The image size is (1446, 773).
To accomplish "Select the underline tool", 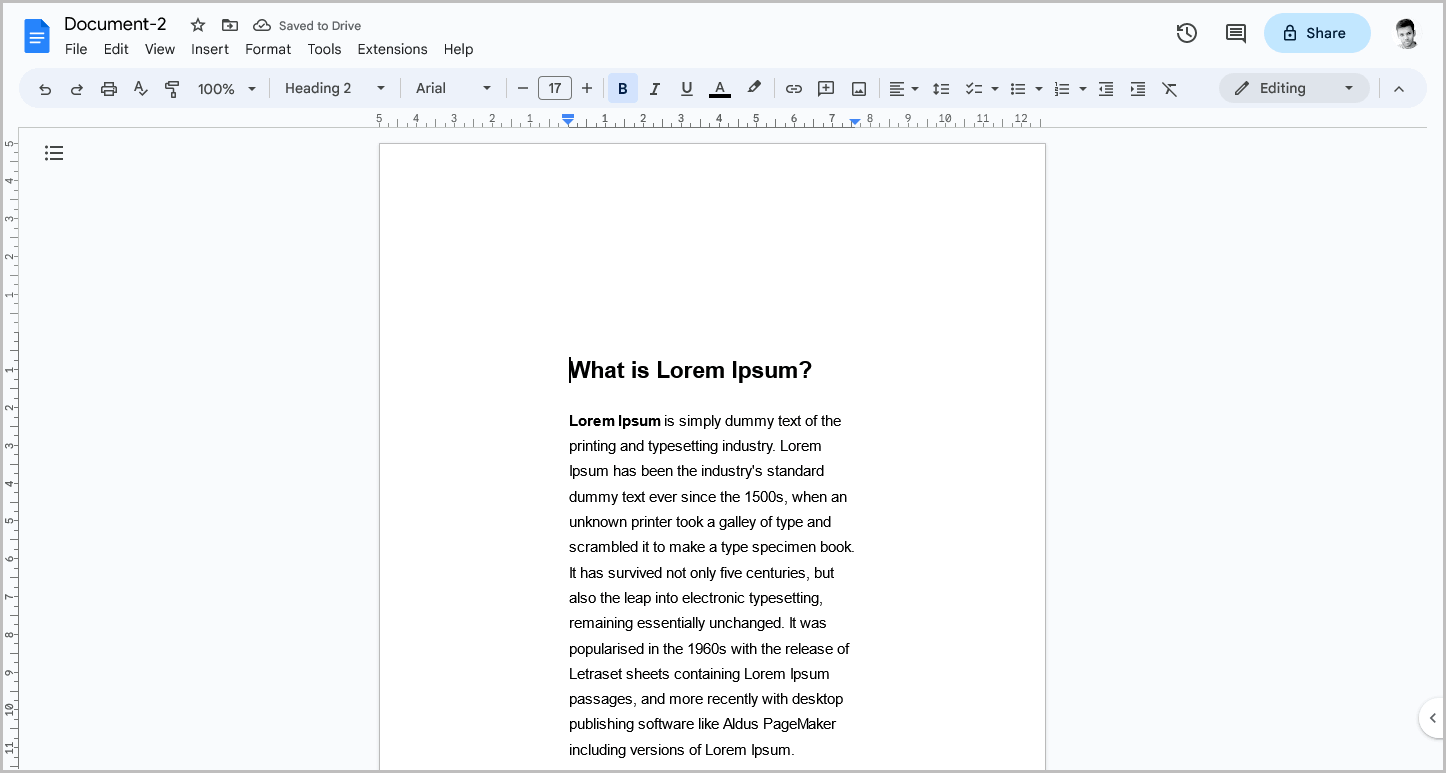I will pos(687,88).
